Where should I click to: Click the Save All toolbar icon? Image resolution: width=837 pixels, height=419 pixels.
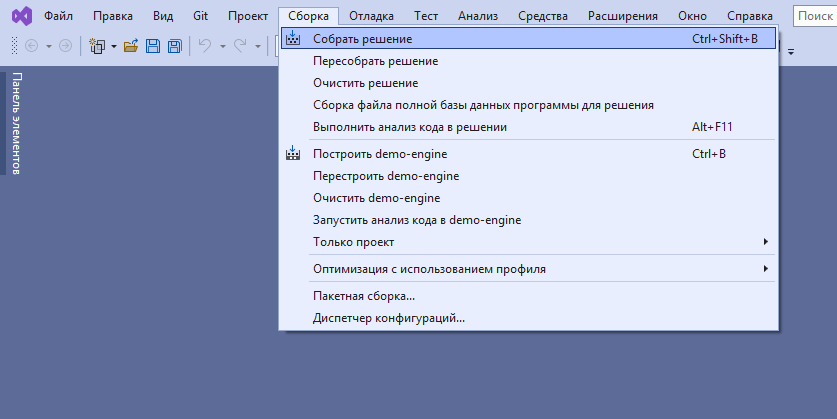tap(174, 46)
